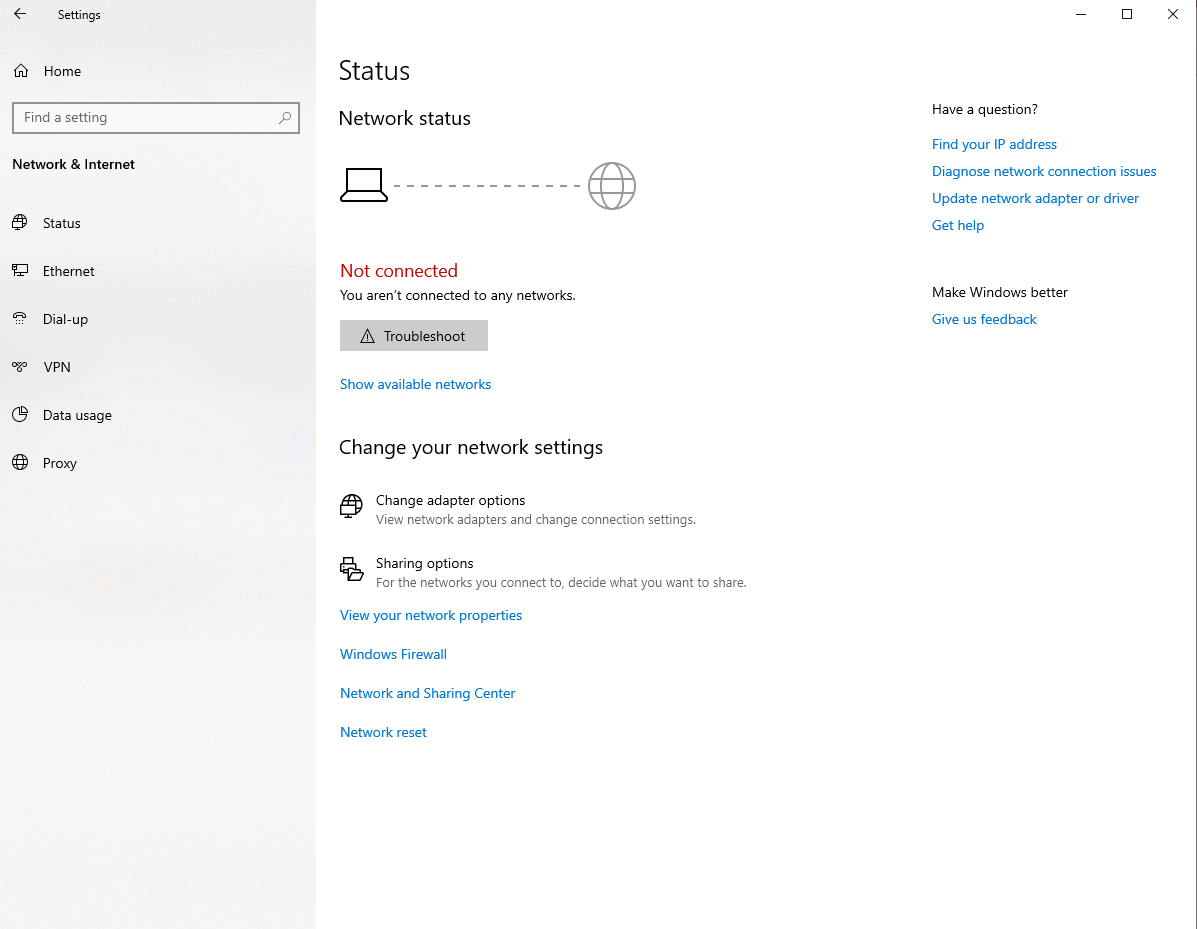Click "You aren't connected to any networks." text
The image size is (1197, 929).
[x=457, y=295]
